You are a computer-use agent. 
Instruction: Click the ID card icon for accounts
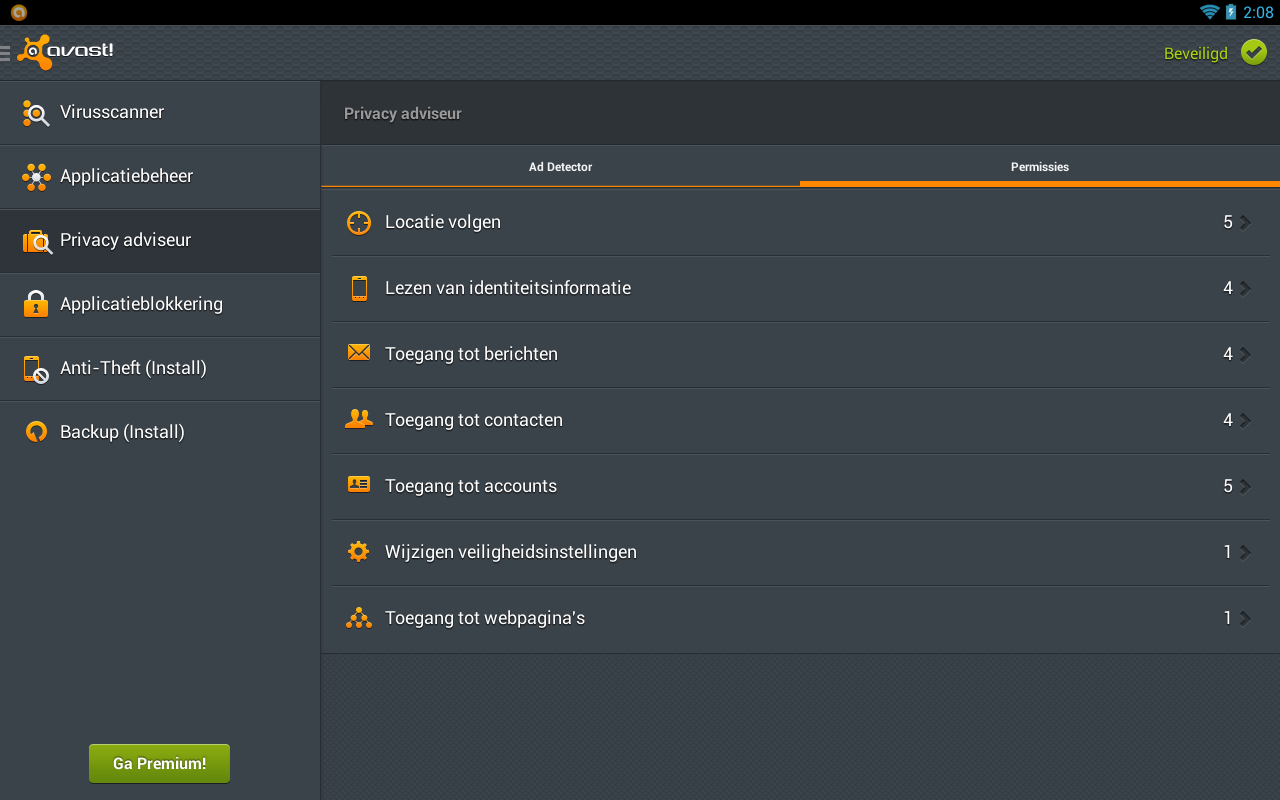[359, 484]
